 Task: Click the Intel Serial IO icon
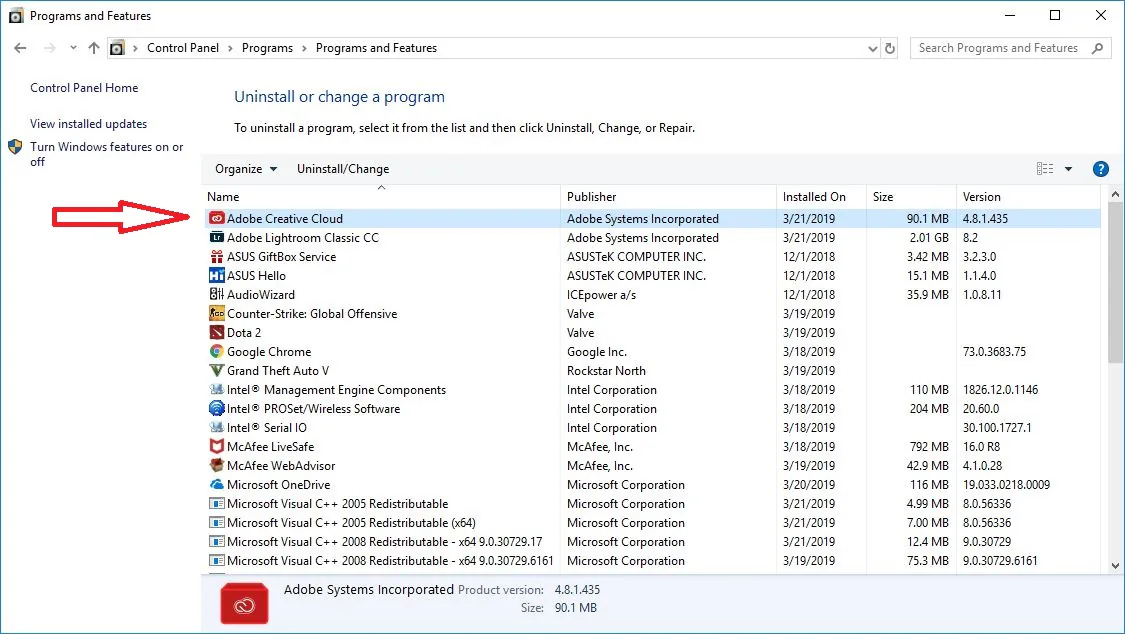[x=217, y=427]
